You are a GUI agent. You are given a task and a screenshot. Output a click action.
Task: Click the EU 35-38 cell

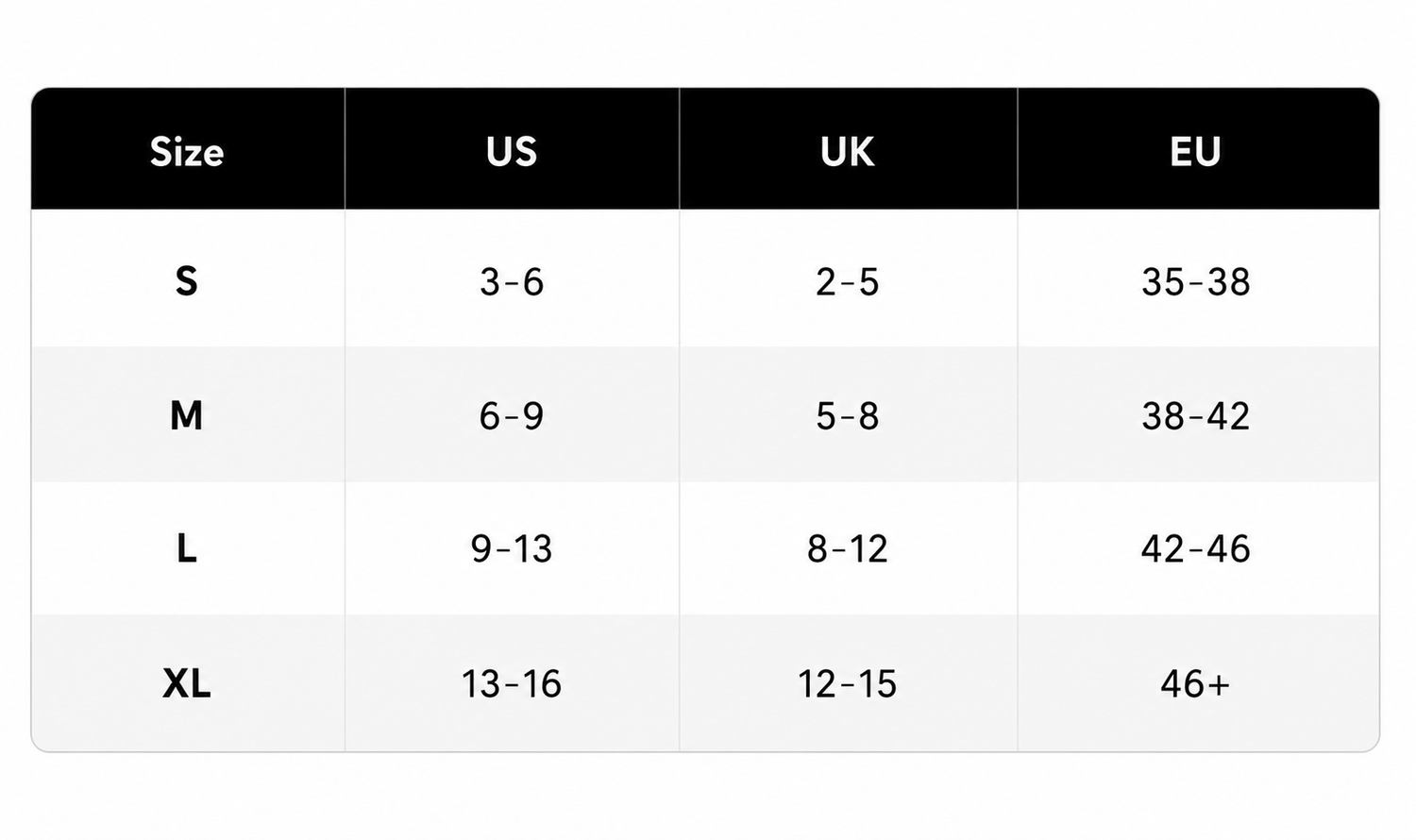pos(1195,281)
